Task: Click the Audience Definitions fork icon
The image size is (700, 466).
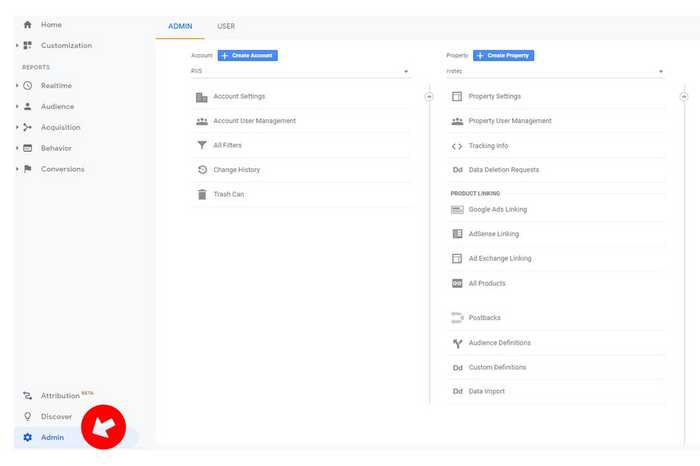Action: pos(457,343)
